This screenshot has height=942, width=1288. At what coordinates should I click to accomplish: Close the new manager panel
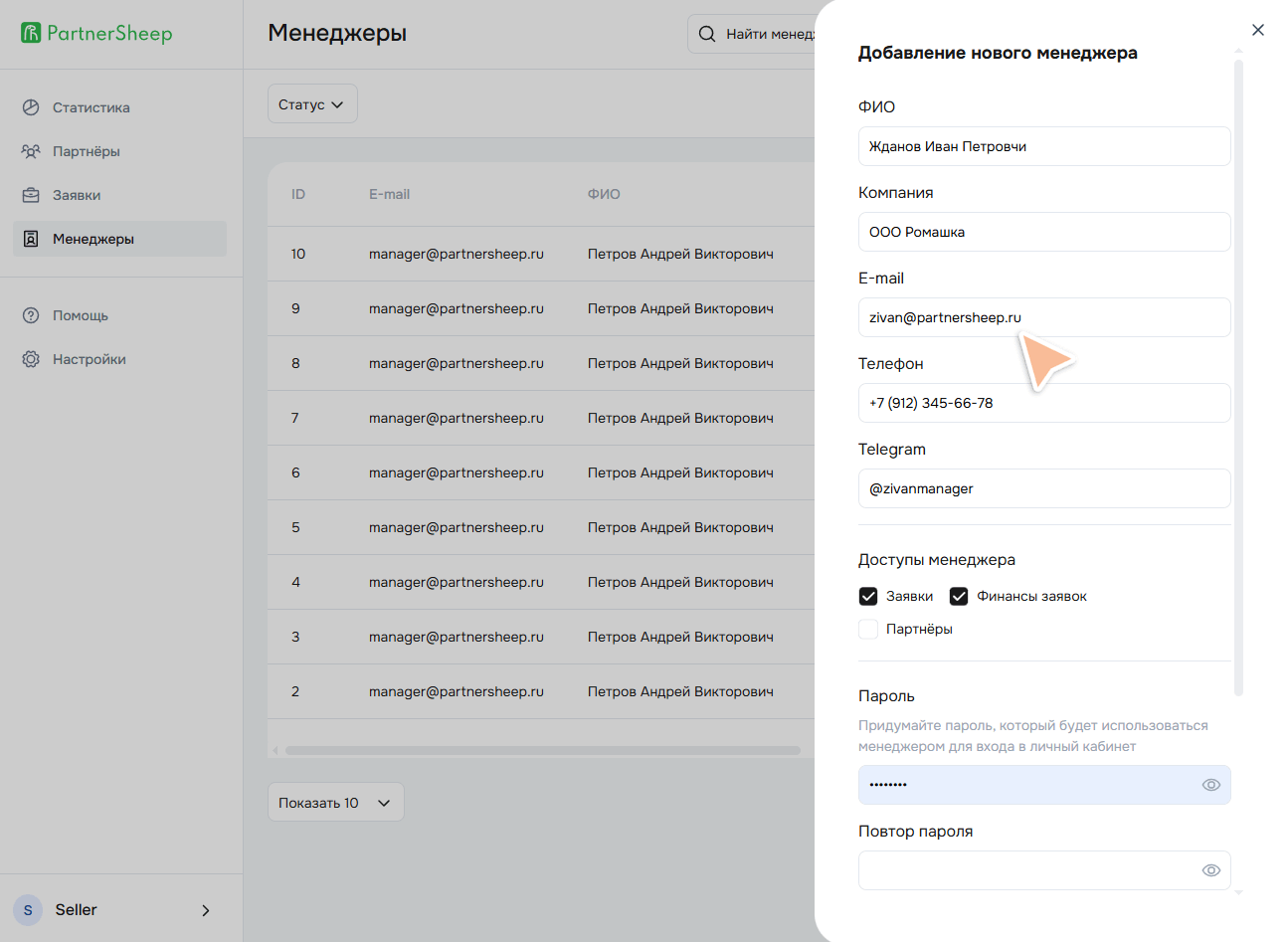click(x=1258, y=30)
